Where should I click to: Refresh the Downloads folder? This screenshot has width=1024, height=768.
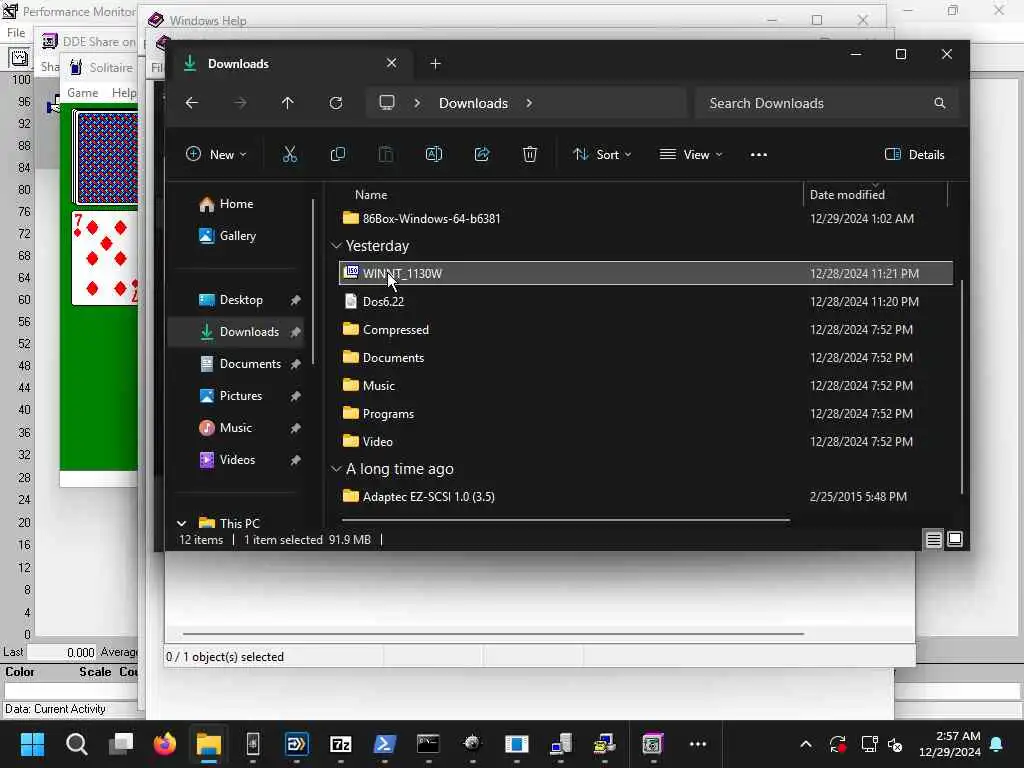pyautogui.click(x=336, y=103)
